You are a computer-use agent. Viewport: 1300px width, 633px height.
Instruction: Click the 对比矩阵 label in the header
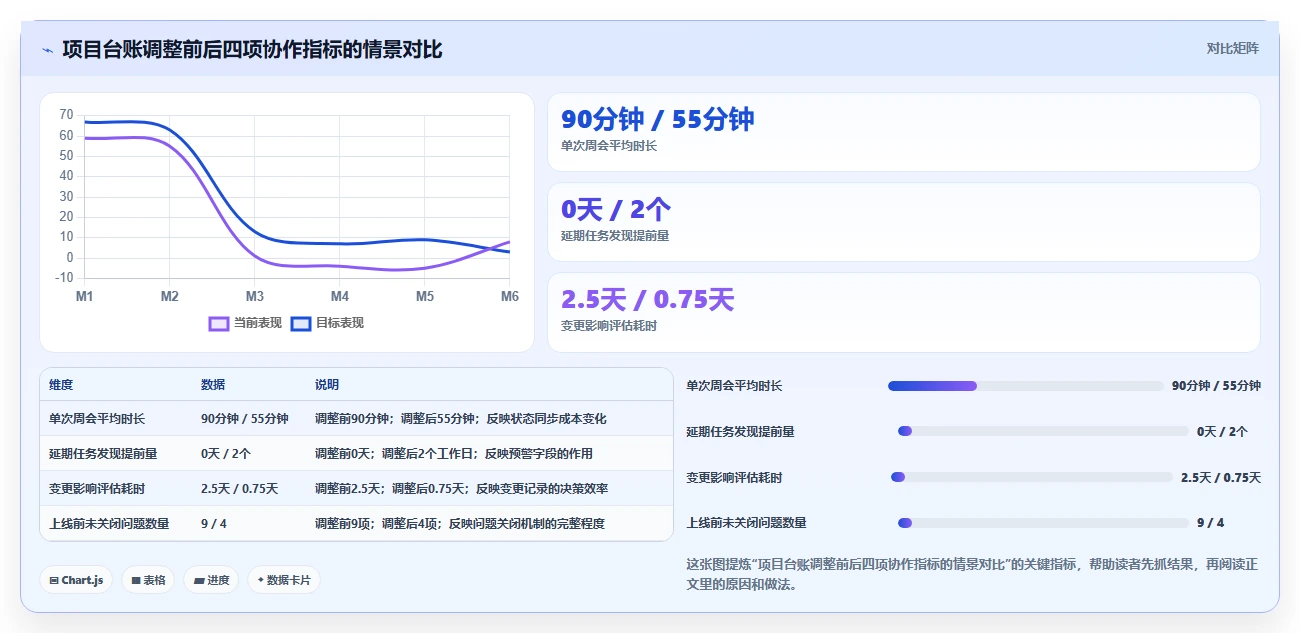click(1232, 48)
